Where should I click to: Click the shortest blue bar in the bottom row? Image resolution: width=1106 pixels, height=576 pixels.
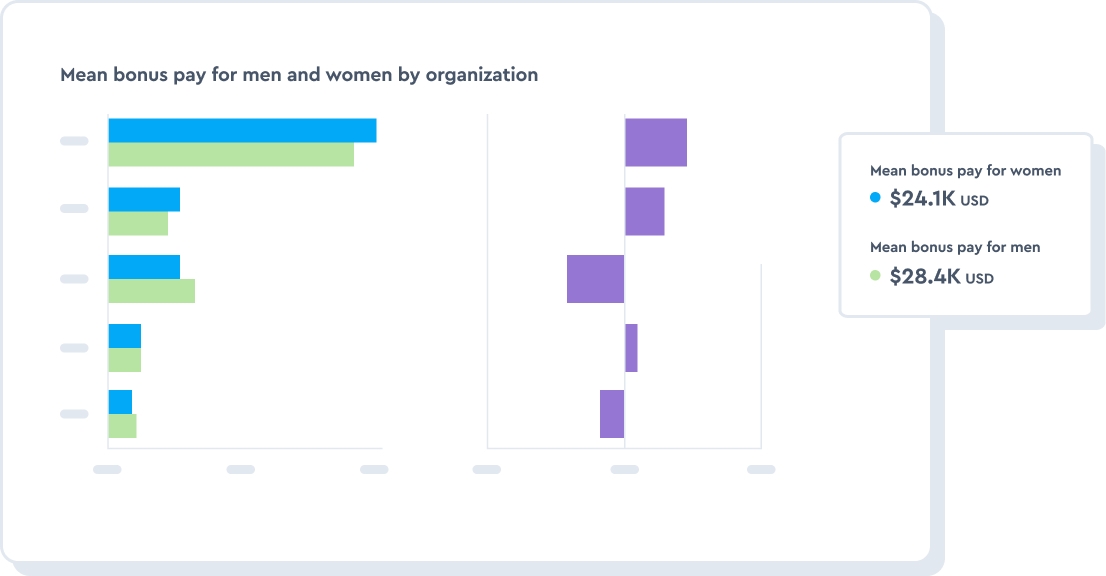point(120,402)
